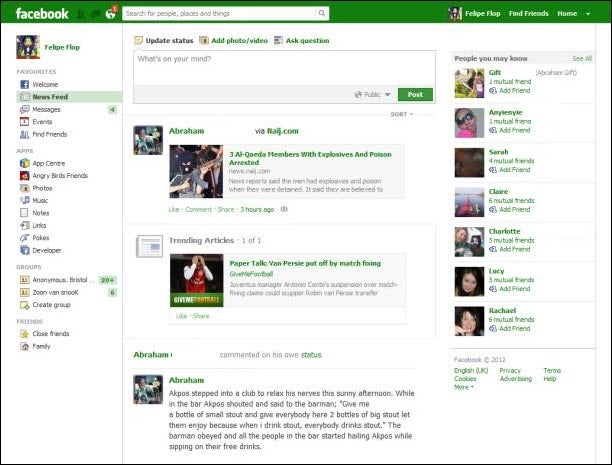This screenshot has width=612, height=465.
Task: Click the Close friends star icon
Action: point(25,334)
